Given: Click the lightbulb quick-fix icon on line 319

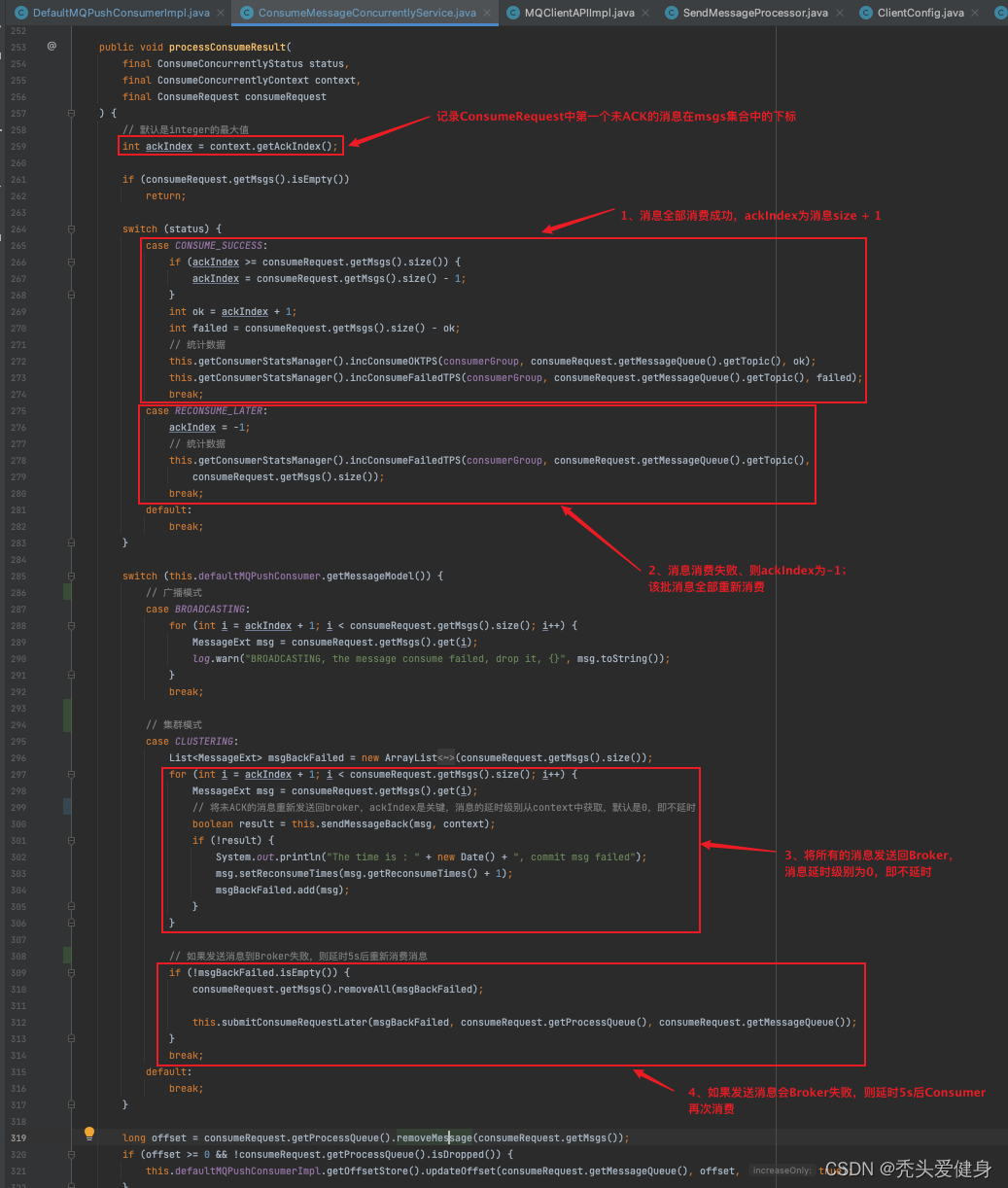Looking at the screenshot, I should click(x=89, y=1134).
